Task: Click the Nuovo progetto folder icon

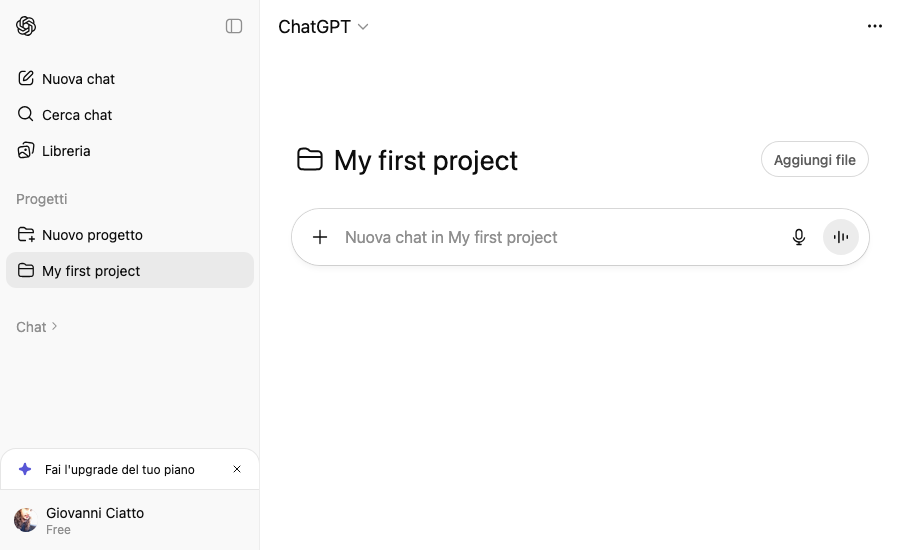Action: pos(26,235)
